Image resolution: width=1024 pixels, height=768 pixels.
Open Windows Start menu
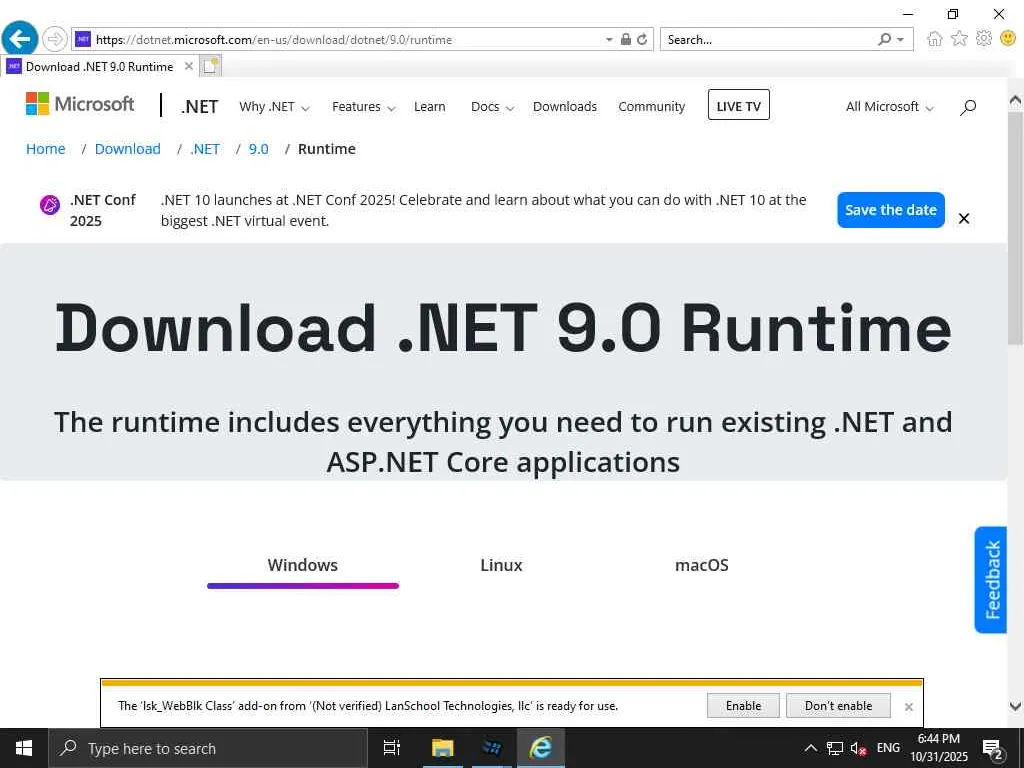click(x=24, y=748)
